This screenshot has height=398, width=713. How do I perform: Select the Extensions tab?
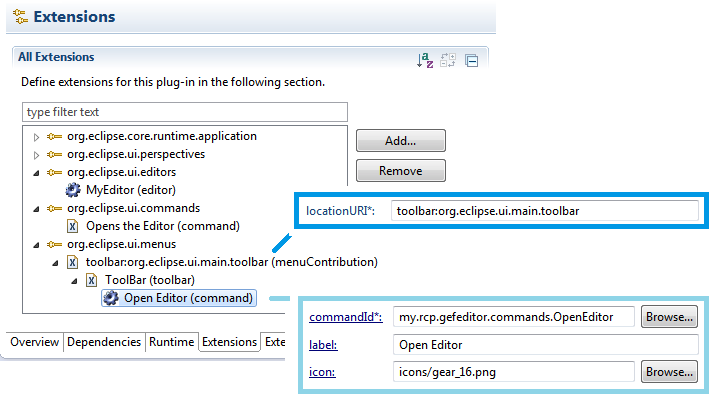(230, 342)
